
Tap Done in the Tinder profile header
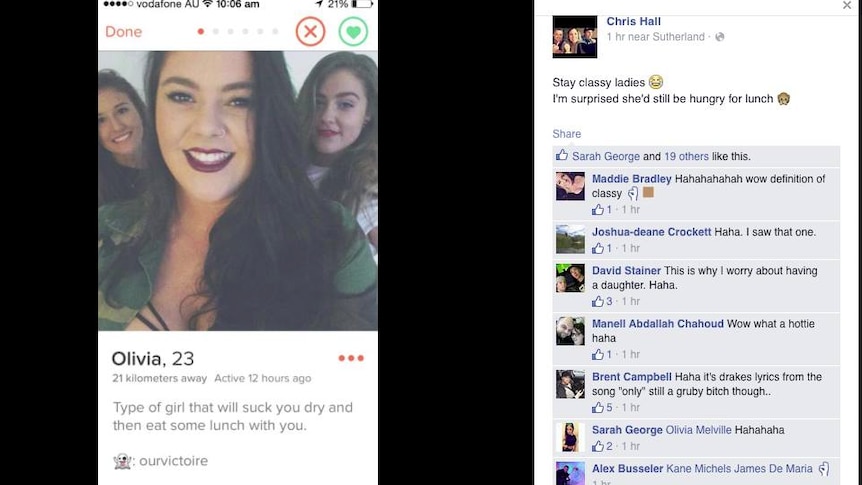click(x=124, y=32)
